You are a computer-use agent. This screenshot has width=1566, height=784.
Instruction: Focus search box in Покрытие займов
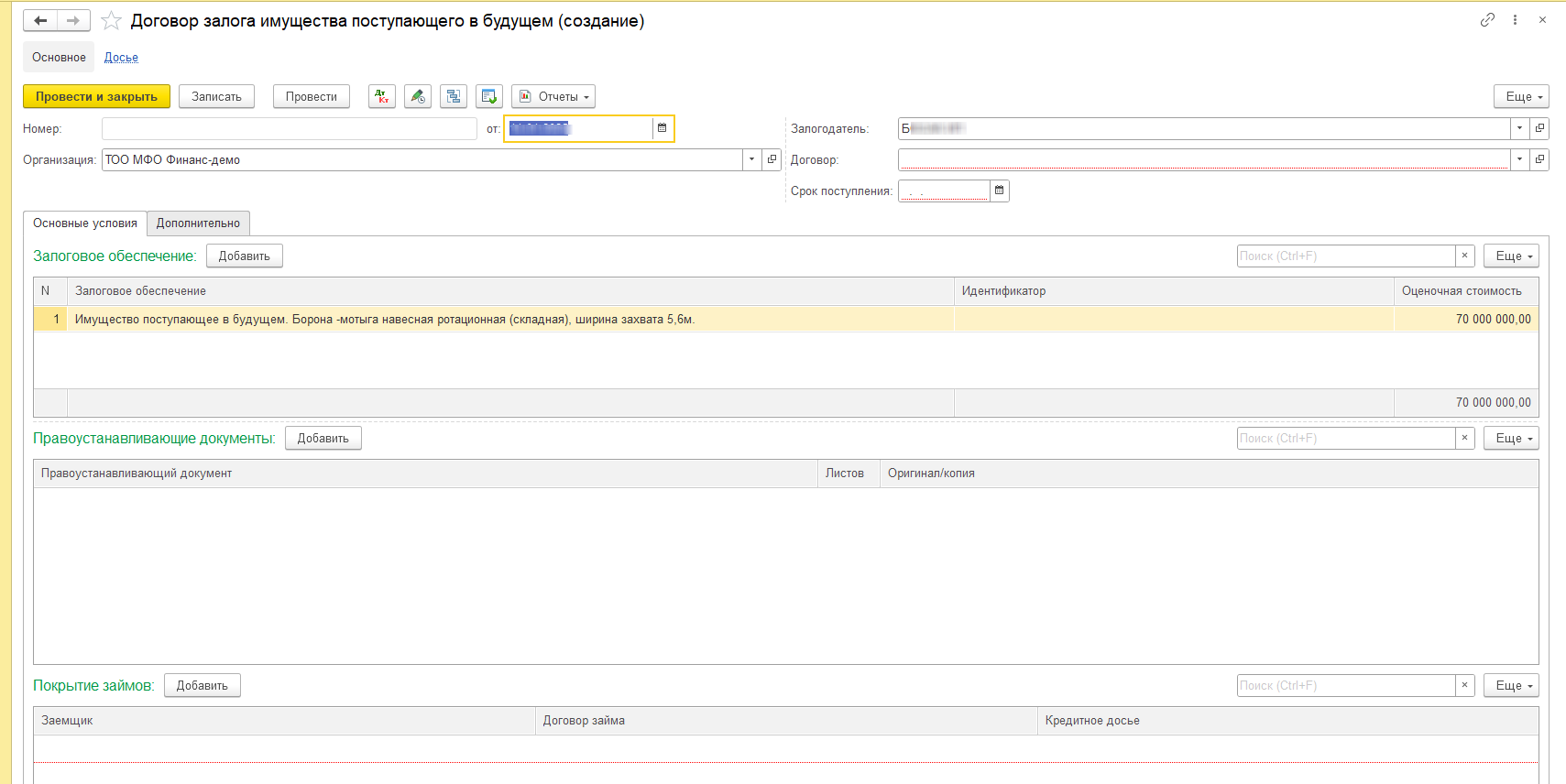coord(1346,685)
